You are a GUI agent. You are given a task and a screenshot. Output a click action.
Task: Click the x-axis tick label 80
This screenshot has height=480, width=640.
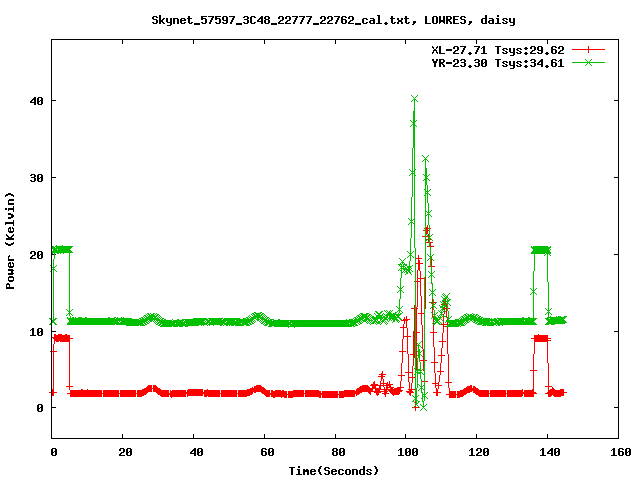pos(338,452)
